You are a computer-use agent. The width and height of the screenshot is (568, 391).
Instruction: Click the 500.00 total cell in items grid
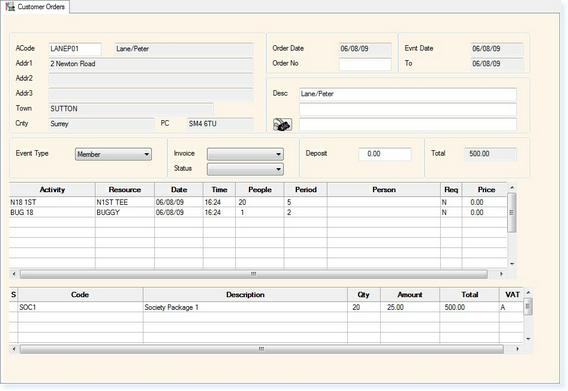click(x=469, y=307)
